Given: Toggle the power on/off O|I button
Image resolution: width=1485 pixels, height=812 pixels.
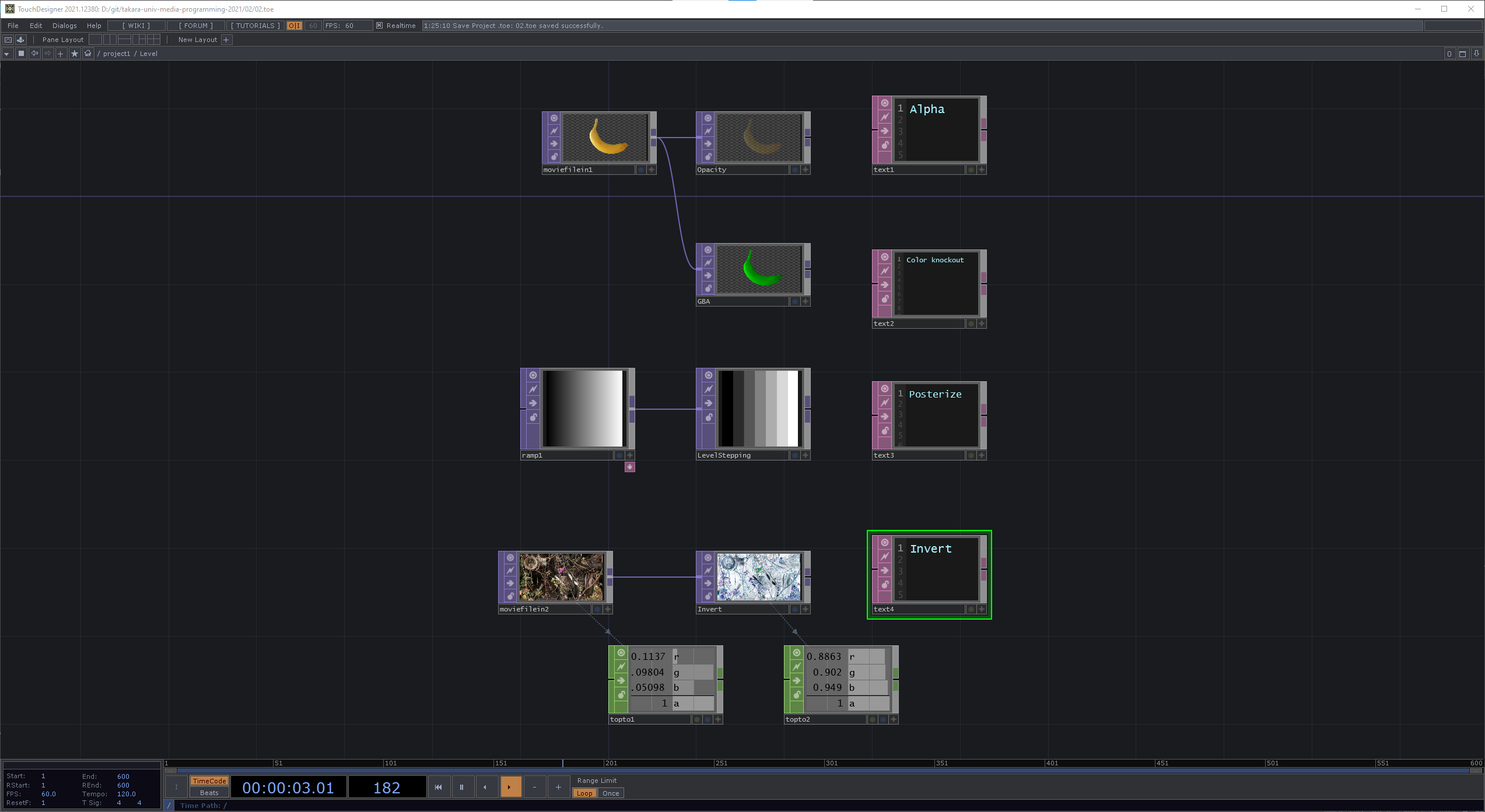Looking at the screenshot, I should pos(295,26).
